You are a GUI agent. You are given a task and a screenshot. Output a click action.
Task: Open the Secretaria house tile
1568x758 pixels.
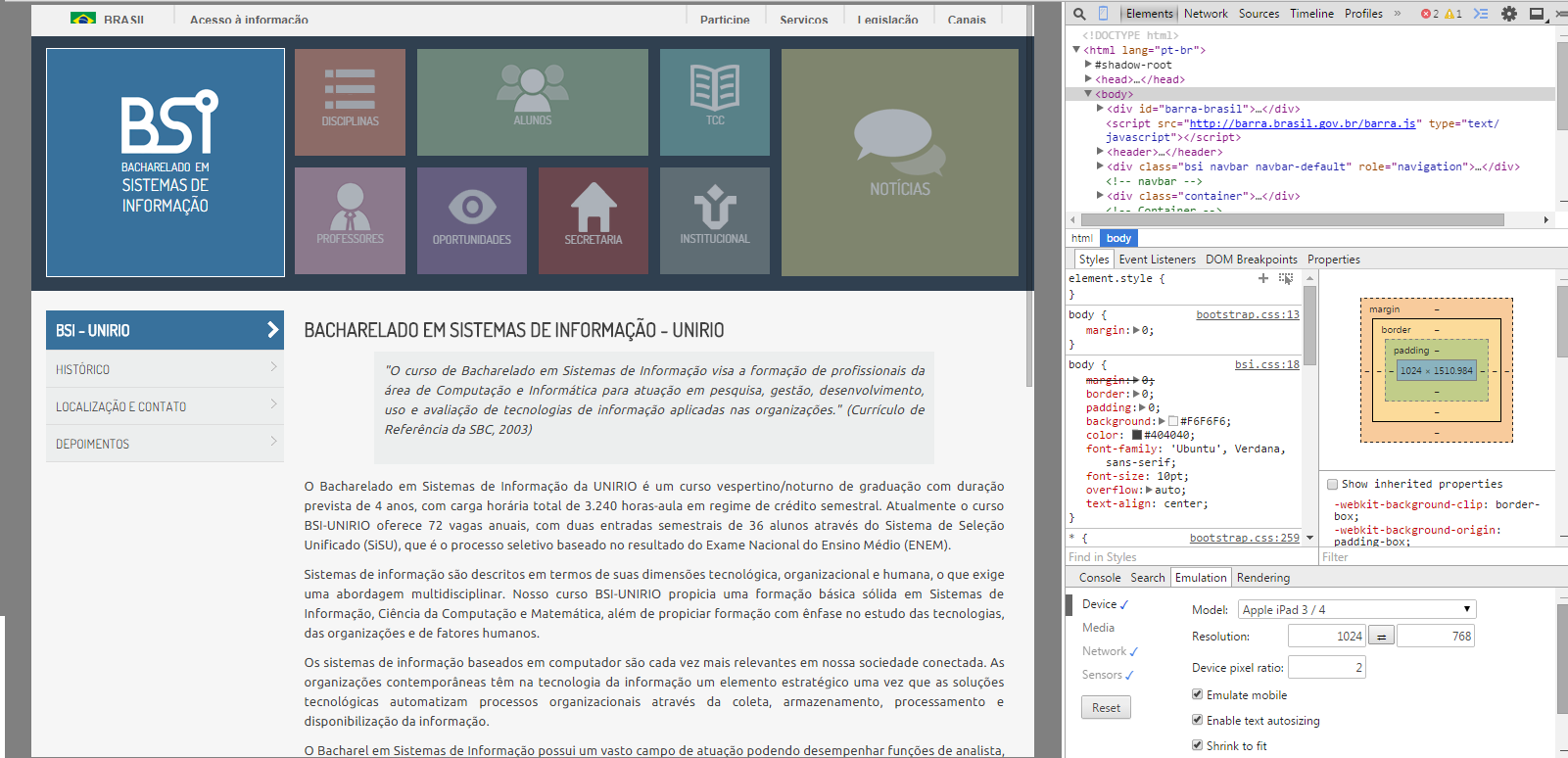[x=594, y=220]
